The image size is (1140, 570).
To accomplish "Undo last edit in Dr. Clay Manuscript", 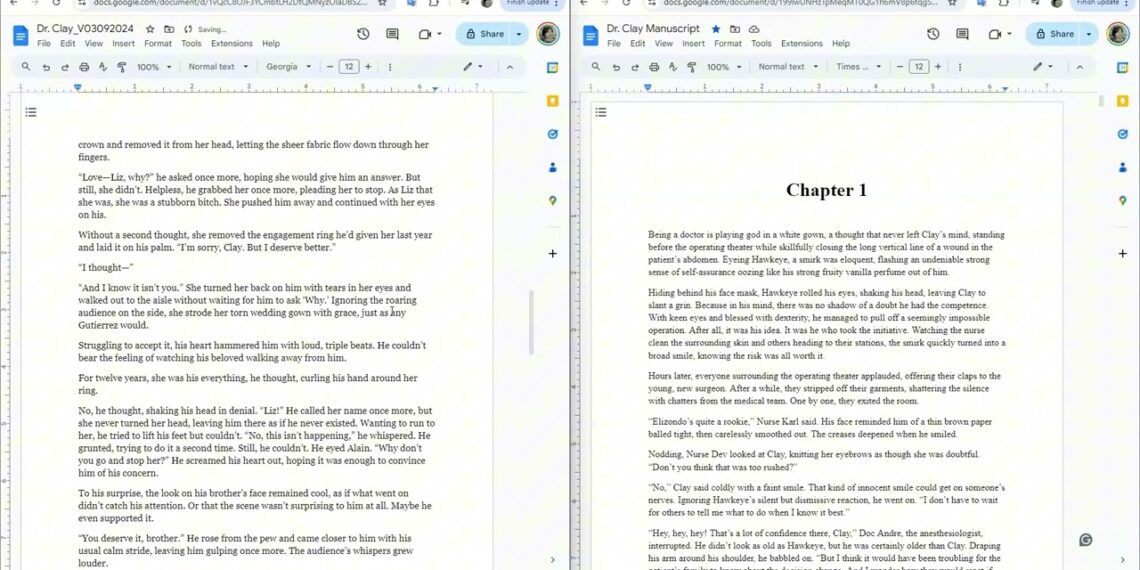I will (x=616, y=67).
